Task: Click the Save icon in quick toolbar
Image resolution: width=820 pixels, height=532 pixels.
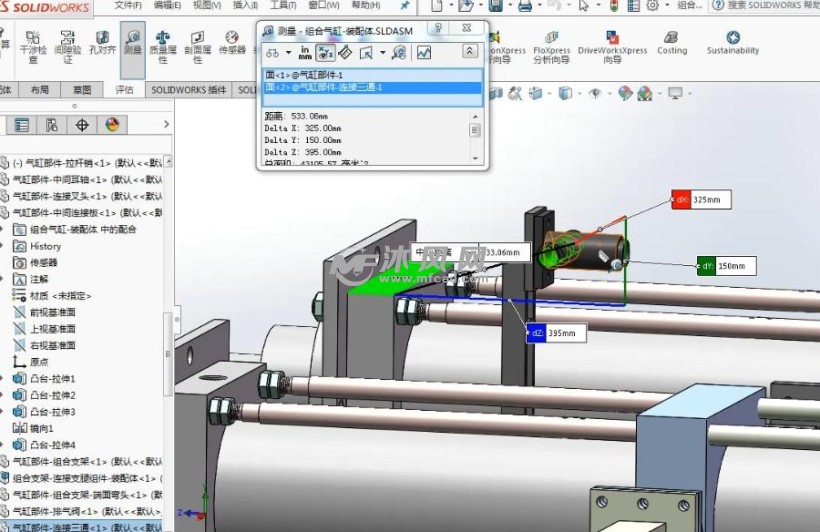Action: coord(495,6)
